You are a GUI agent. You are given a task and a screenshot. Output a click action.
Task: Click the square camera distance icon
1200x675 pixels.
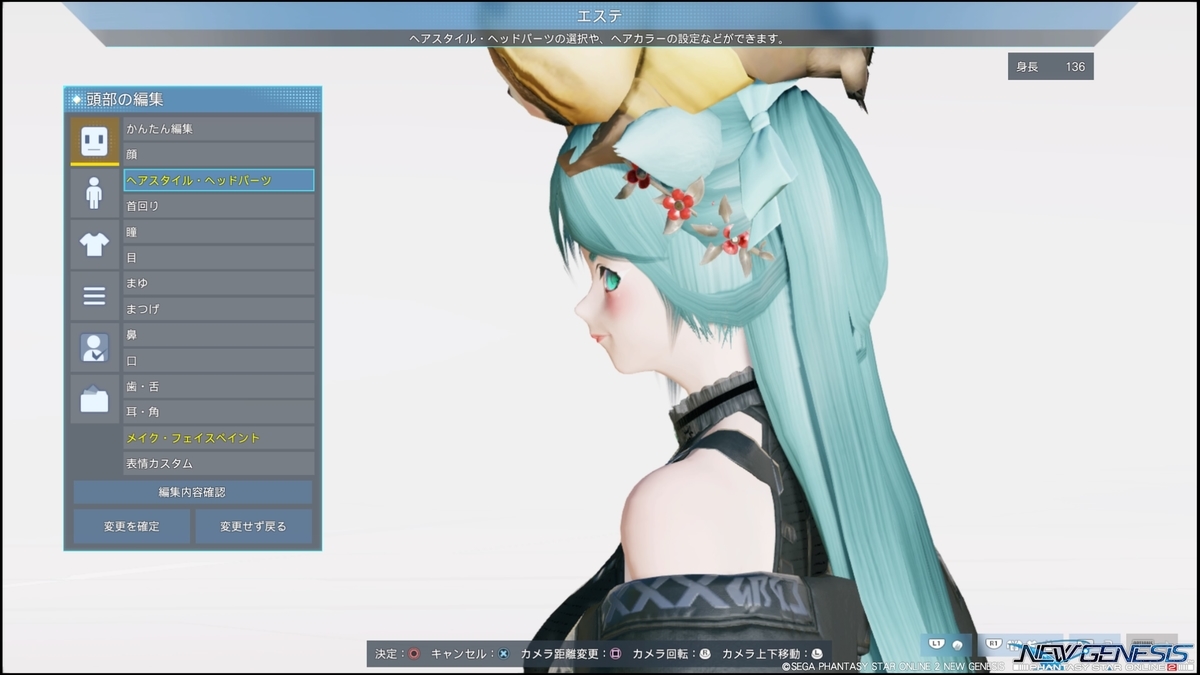(x=616, y=654)
